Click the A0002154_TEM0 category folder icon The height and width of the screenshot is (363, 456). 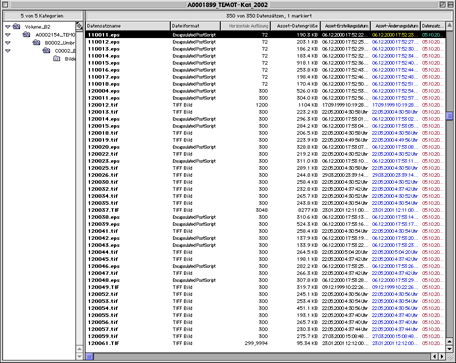(27, 34)
